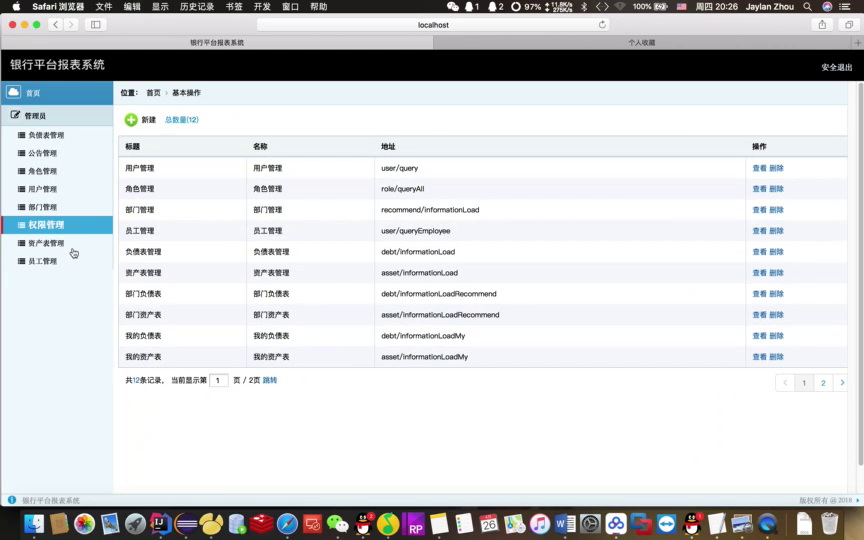The image size is (864, 540).
Task: Open WeChat from the Dock
Action: click(x=337, y=523)
